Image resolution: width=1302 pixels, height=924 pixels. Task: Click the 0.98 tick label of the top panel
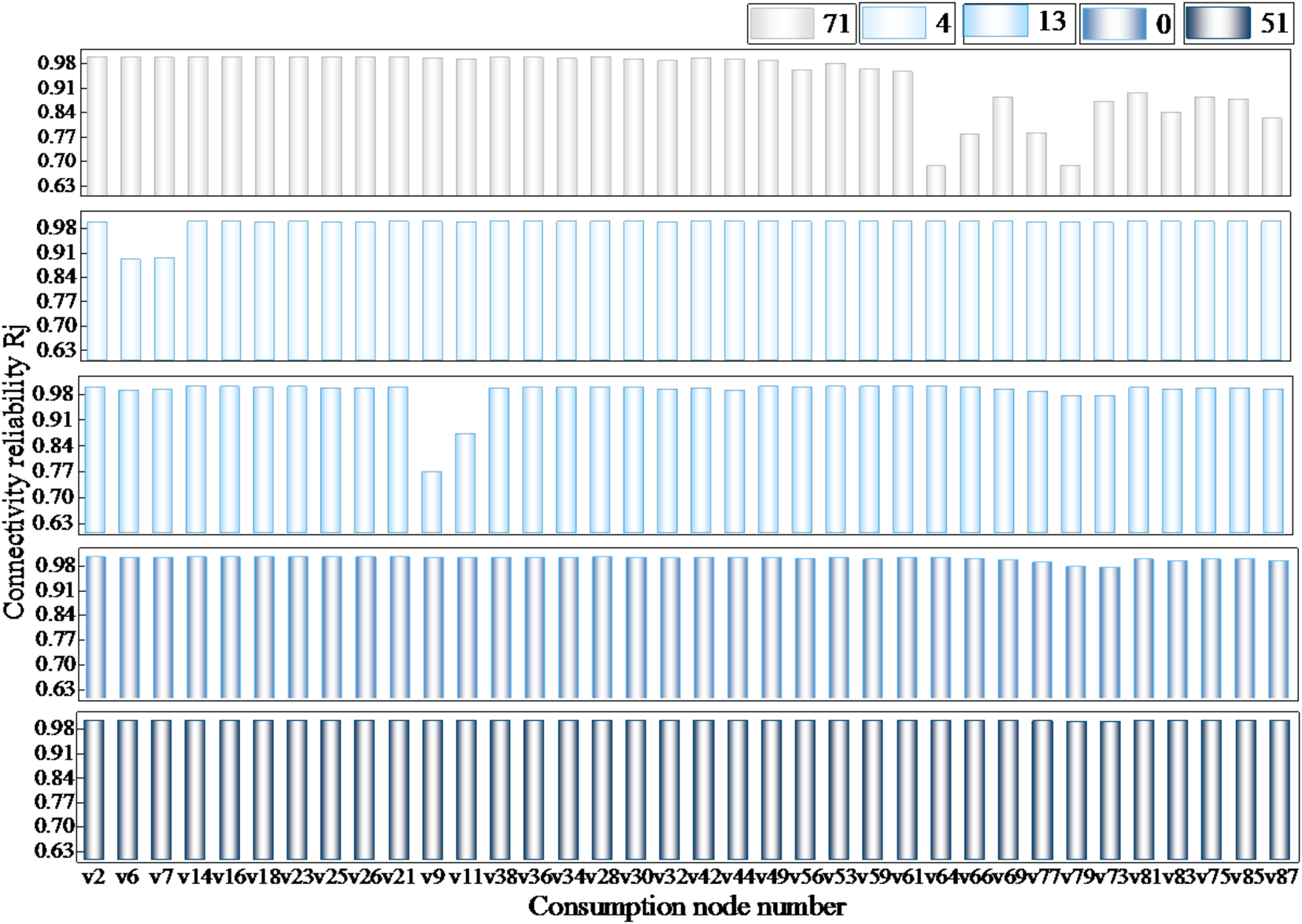click(57, 63)
